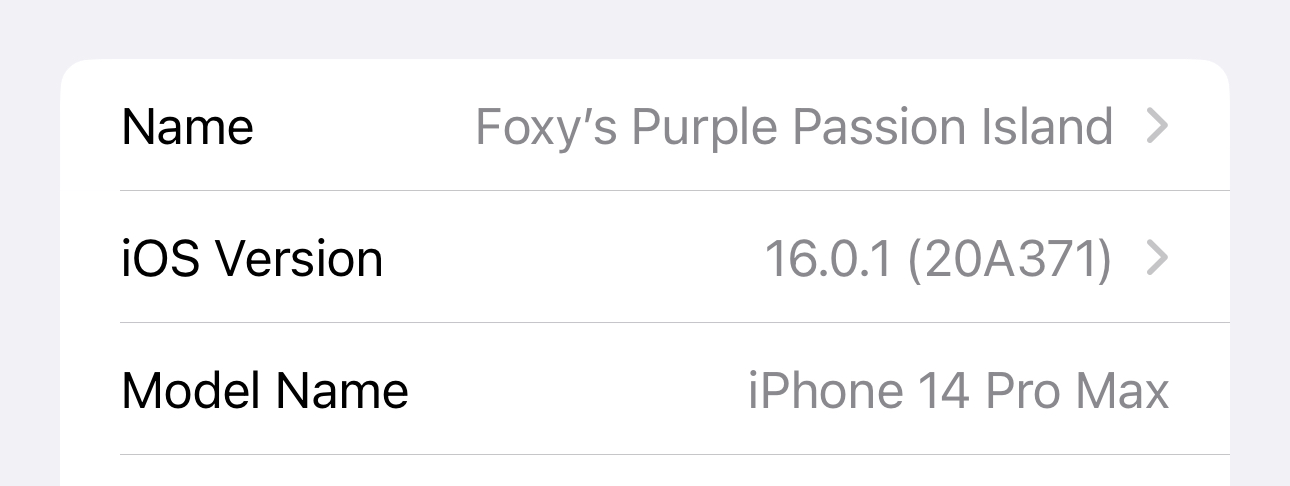Tap the iOS Version label

point(252,259)
